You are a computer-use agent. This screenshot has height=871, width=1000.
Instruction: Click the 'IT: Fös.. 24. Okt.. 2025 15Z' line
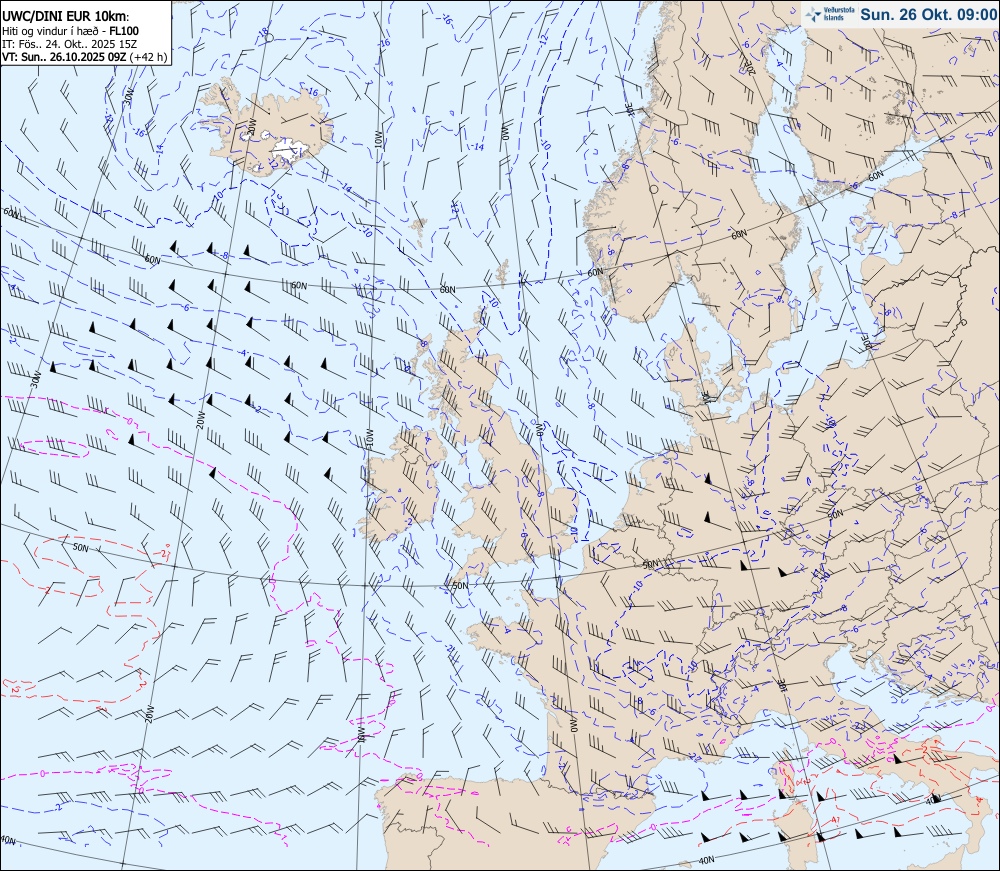[68, 44]
